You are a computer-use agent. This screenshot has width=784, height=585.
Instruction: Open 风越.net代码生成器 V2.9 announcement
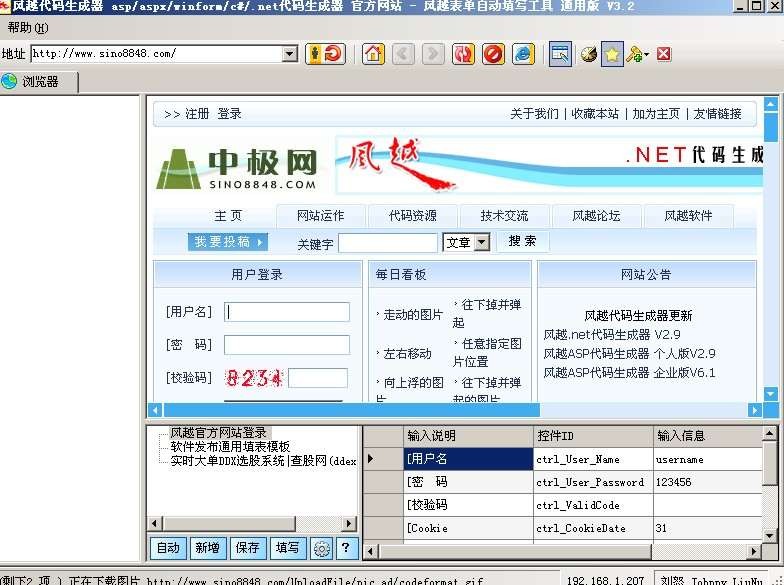(612, 334)
